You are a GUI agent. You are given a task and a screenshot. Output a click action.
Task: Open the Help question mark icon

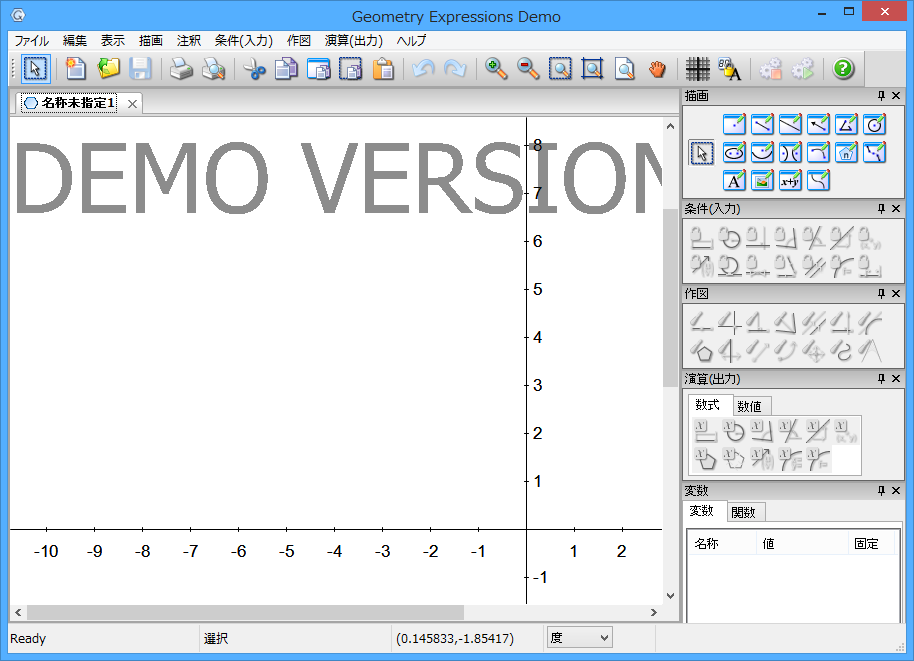843,69
